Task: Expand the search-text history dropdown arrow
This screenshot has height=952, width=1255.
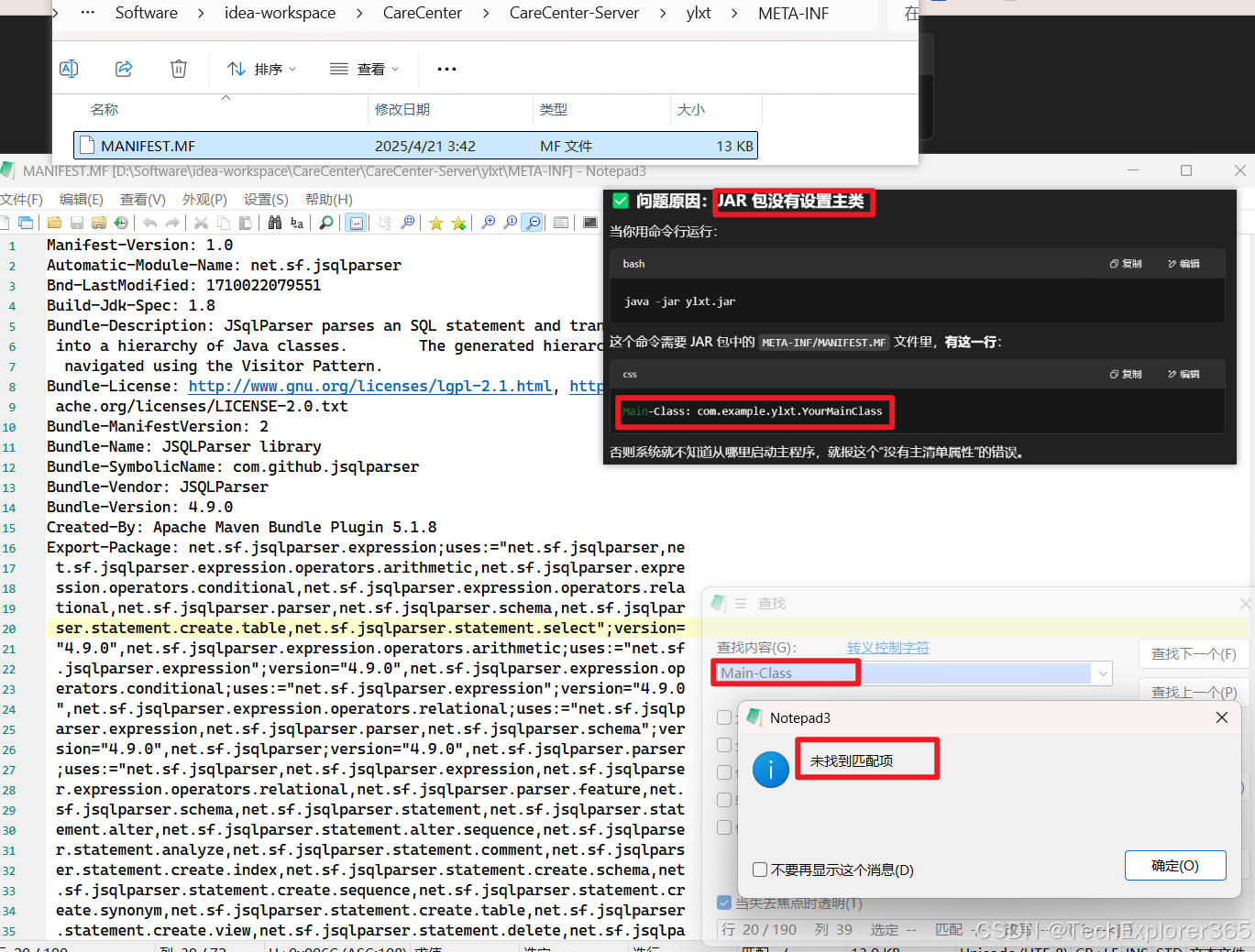Action: tap(1102, 673)
